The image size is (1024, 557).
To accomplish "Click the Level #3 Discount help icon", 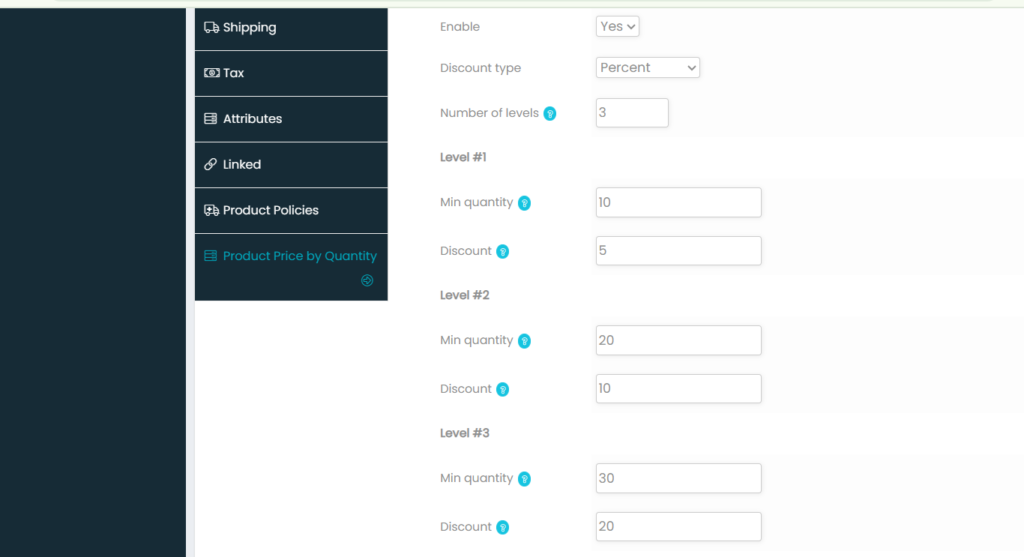I will tap(503, 528).
